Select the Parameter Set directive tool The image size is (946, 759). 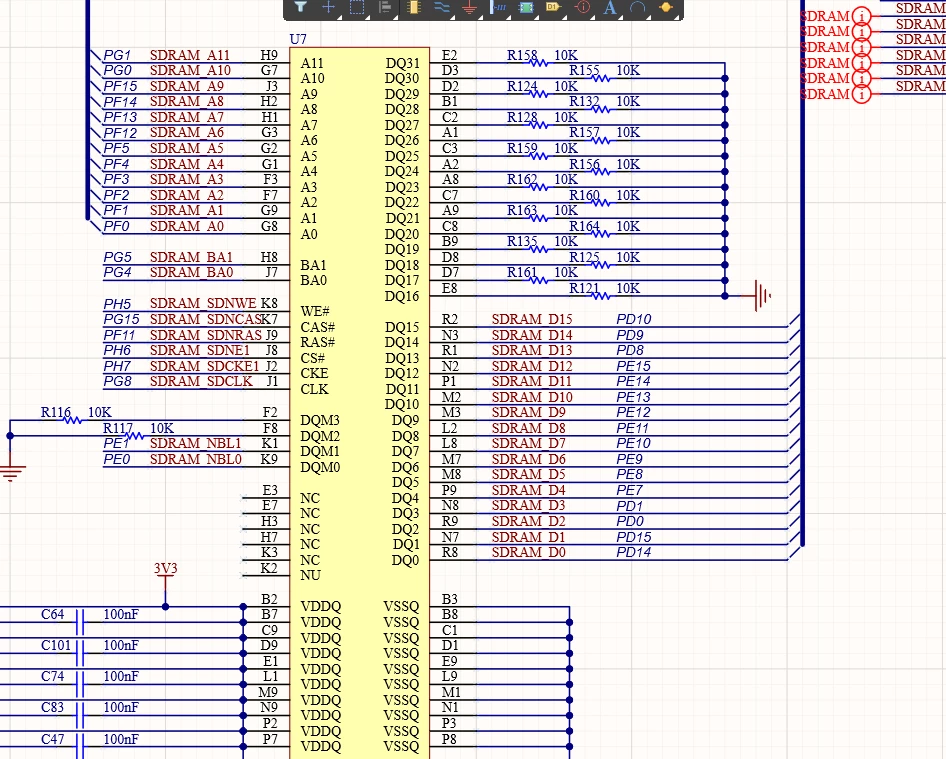(583, 7)
